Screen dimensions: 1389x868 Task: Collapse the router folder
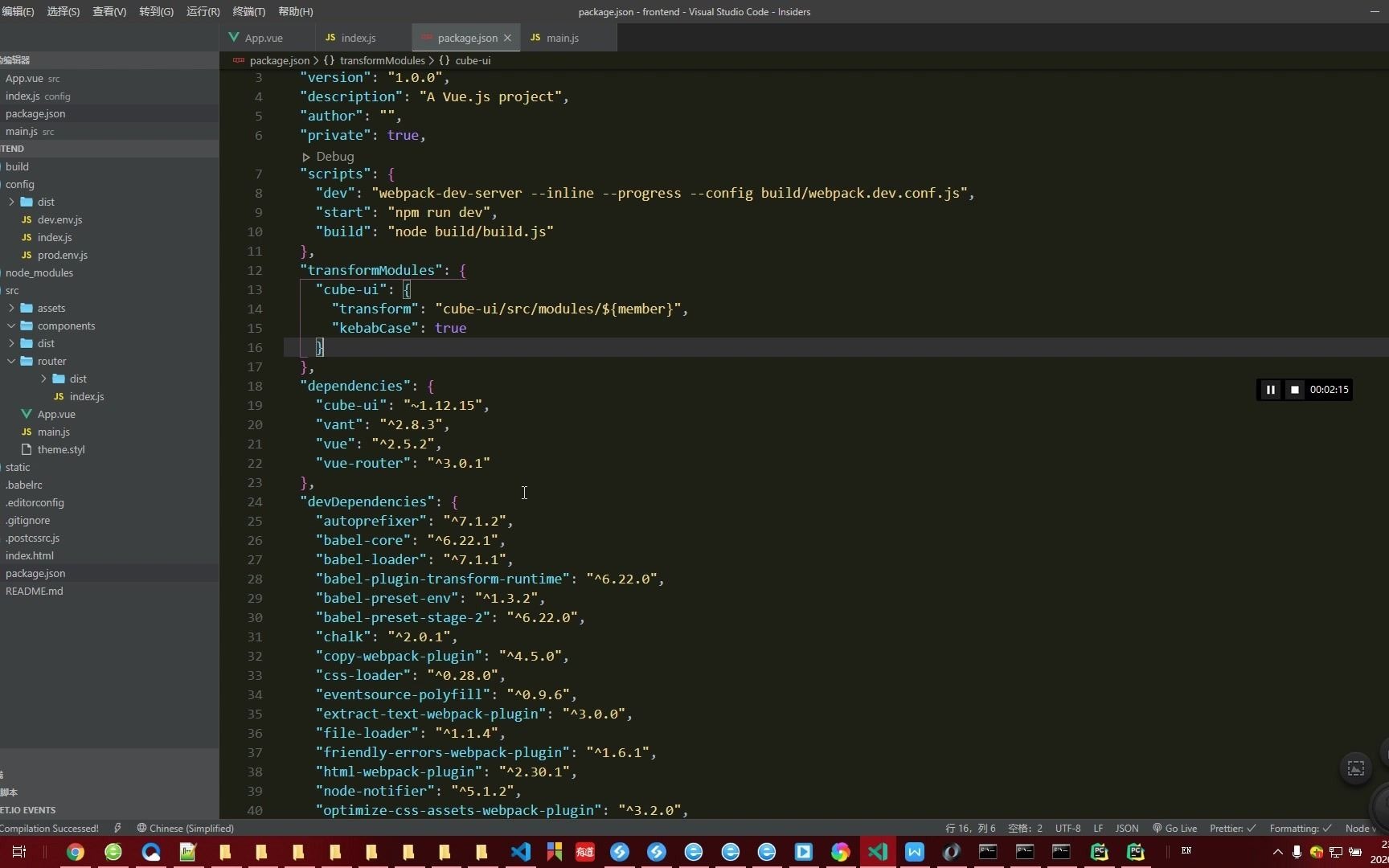[11, 361]
